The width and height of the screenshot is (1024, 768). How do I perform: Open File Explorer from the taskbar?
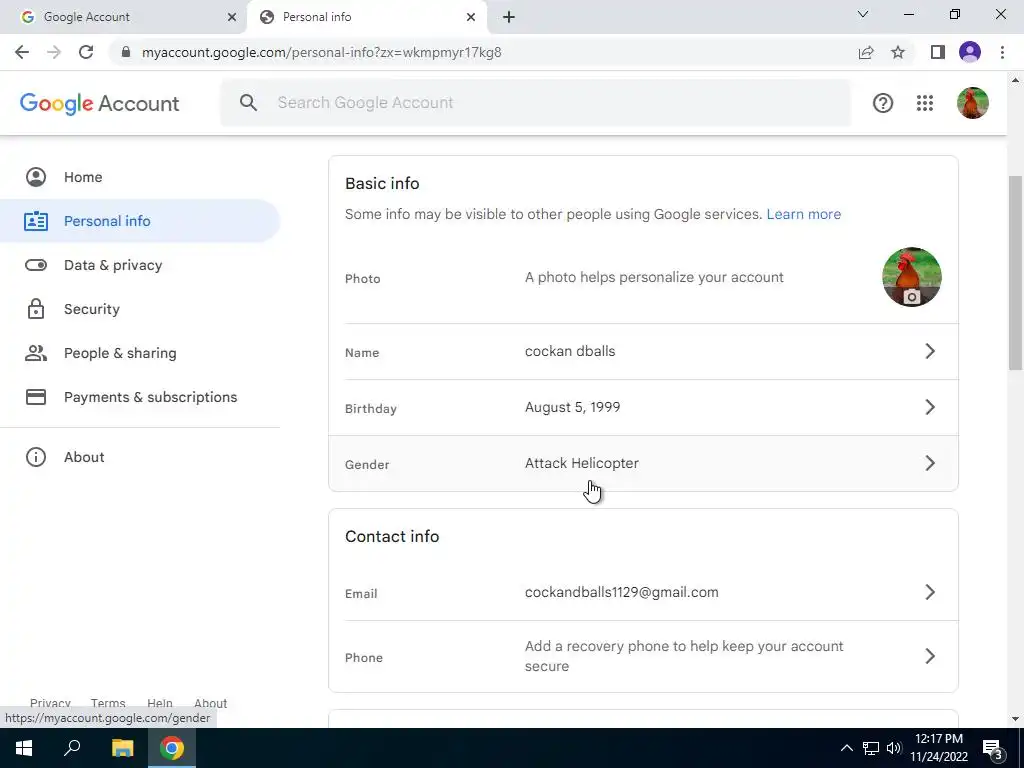[x=122, y=748]
